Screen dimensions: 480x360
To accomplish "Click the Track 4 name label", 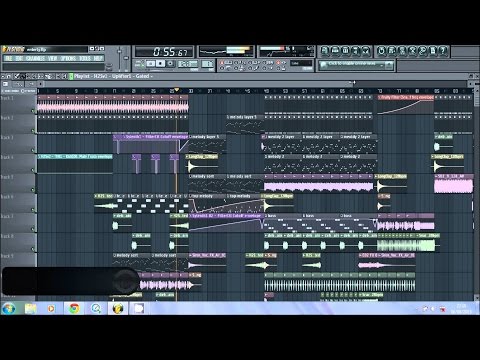I will click(x=7, y=157).
